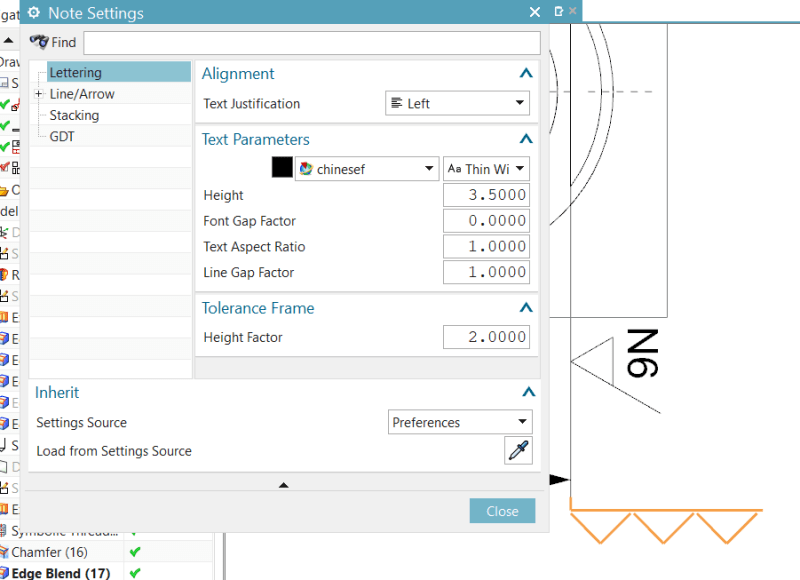Select Chamfer (16) in the navigator

tap(49, 552)
